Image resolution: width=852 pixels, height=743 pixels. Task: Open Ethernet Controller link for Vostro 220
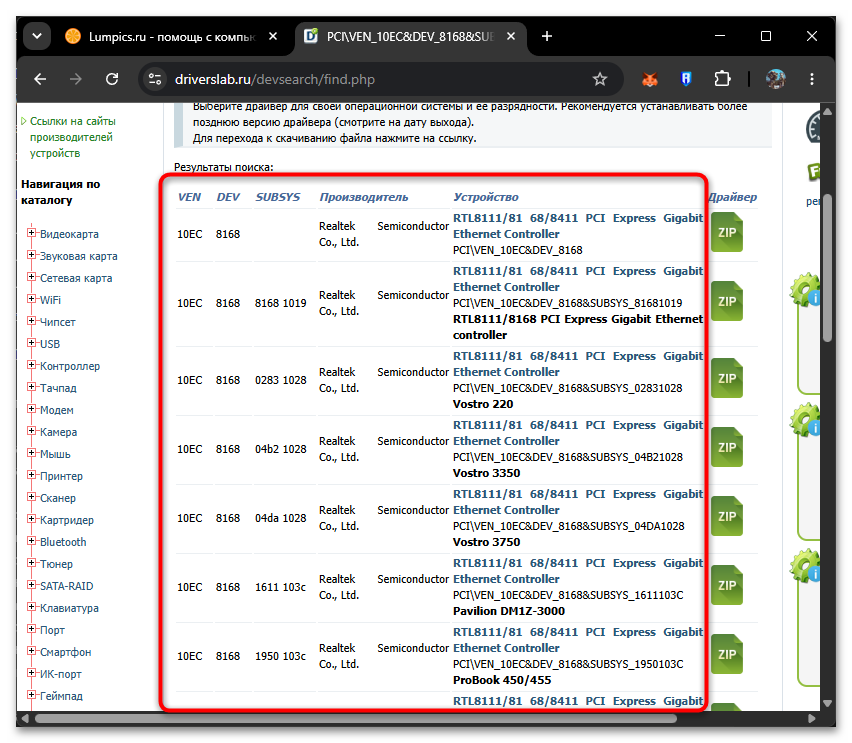click(x=578, y=364)
